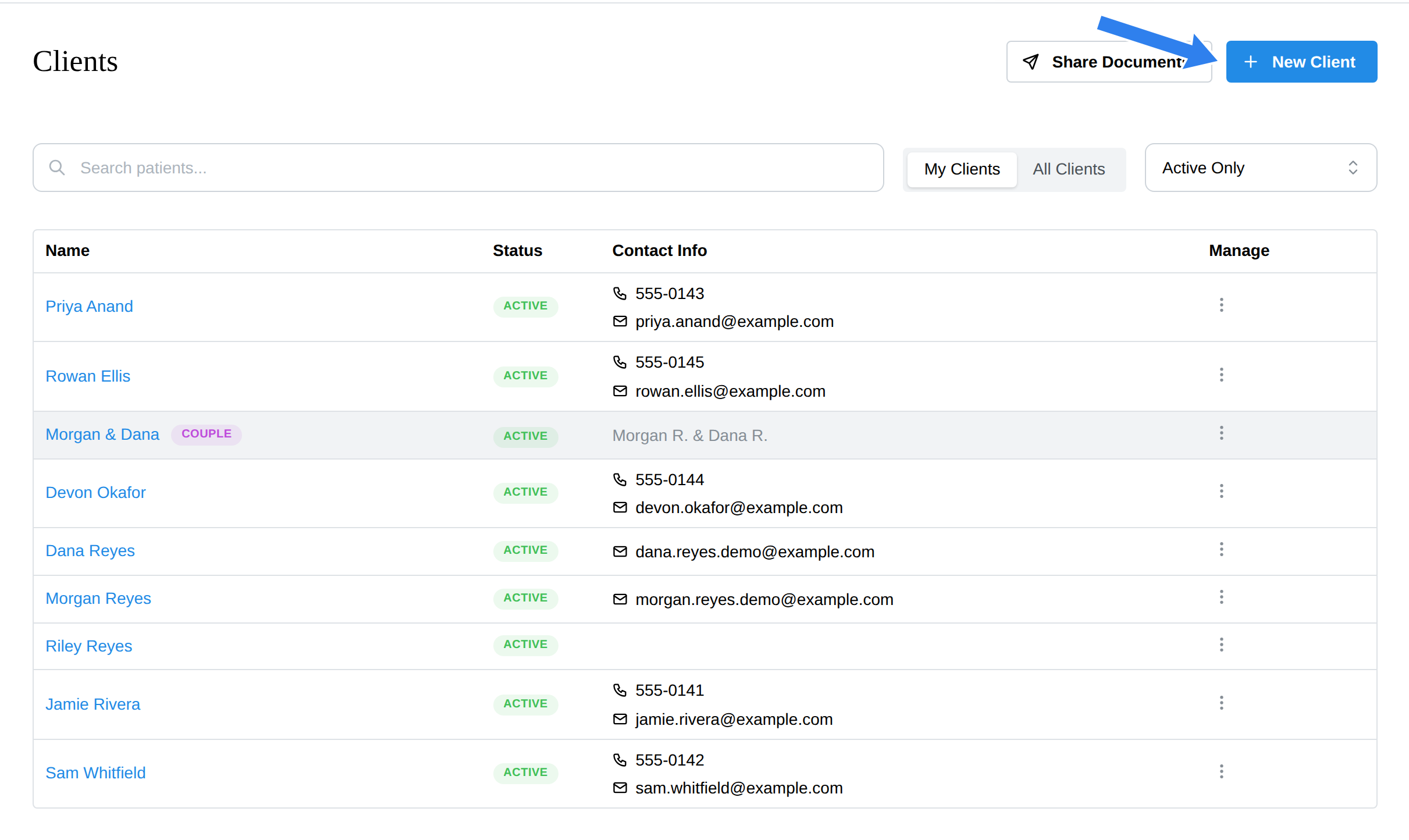
Task: Click email sam.whitfield@example.com
Action: coord(739,788)
